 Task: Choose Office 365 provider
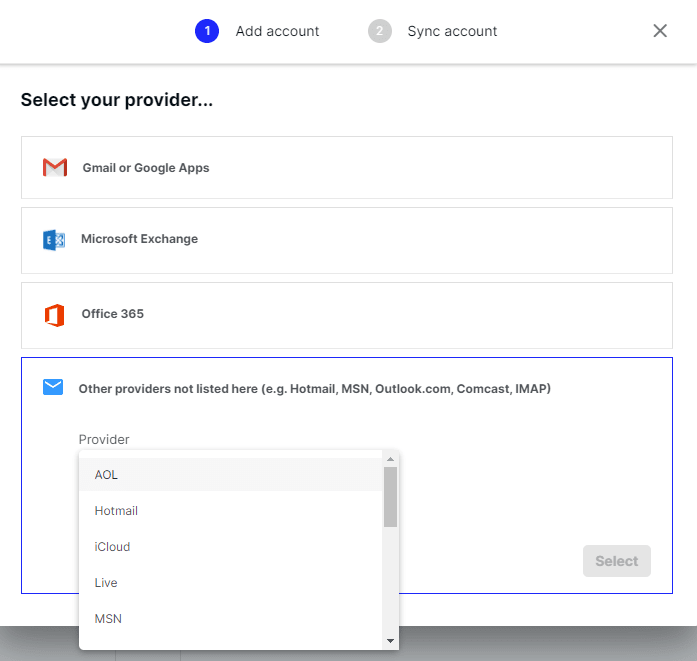point(347,316)
